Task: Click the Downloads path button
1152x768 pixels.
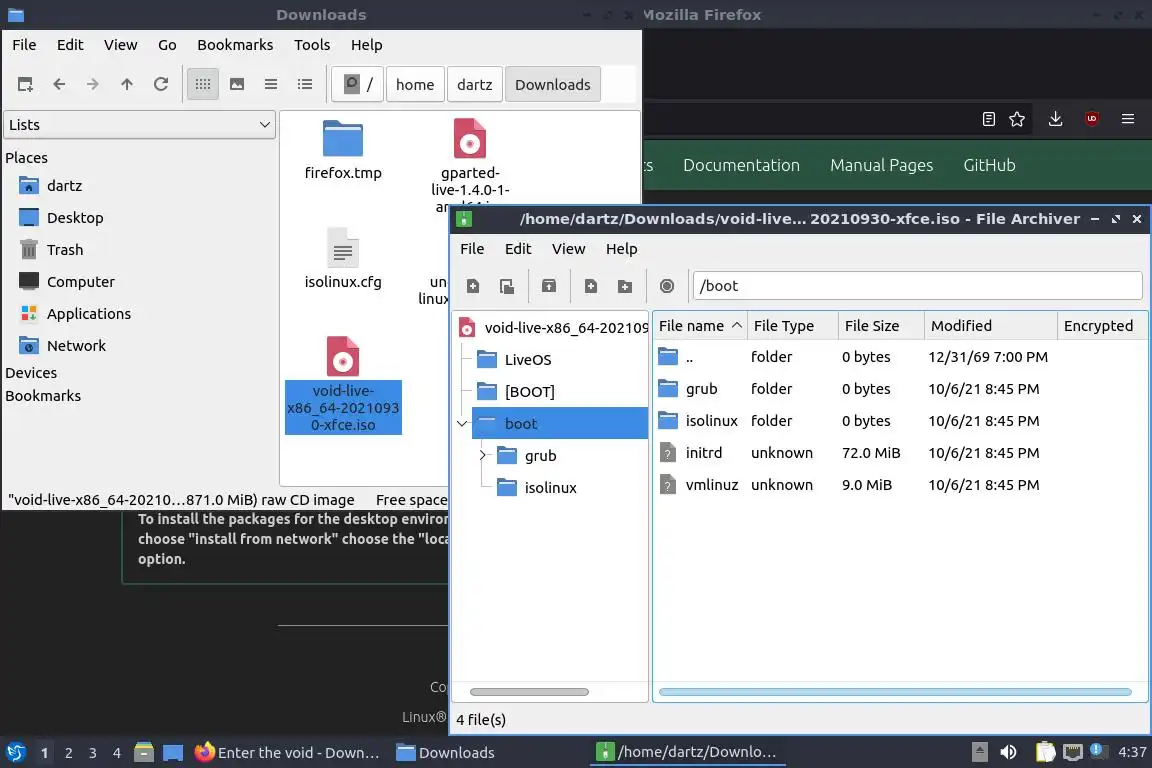Action: click(x=552, y=85)
